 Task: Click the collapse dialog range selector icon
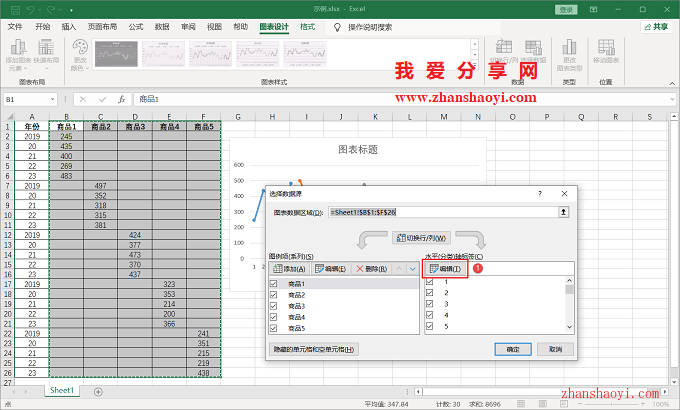click(x=563, y=212)
